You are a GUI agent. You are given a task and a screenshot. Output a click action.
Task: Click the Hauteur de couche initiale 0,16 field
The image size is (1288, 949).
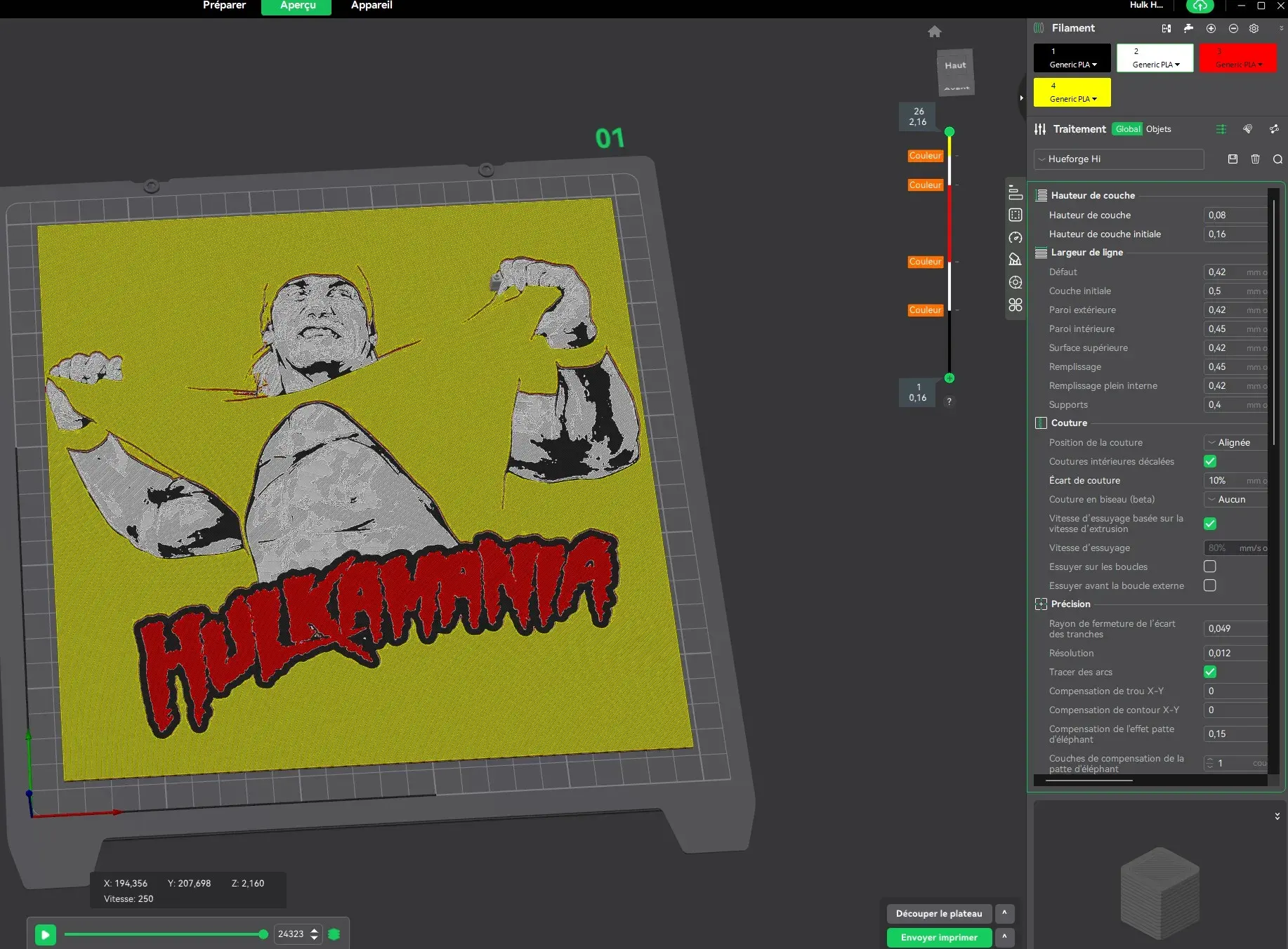point(1236,234)
